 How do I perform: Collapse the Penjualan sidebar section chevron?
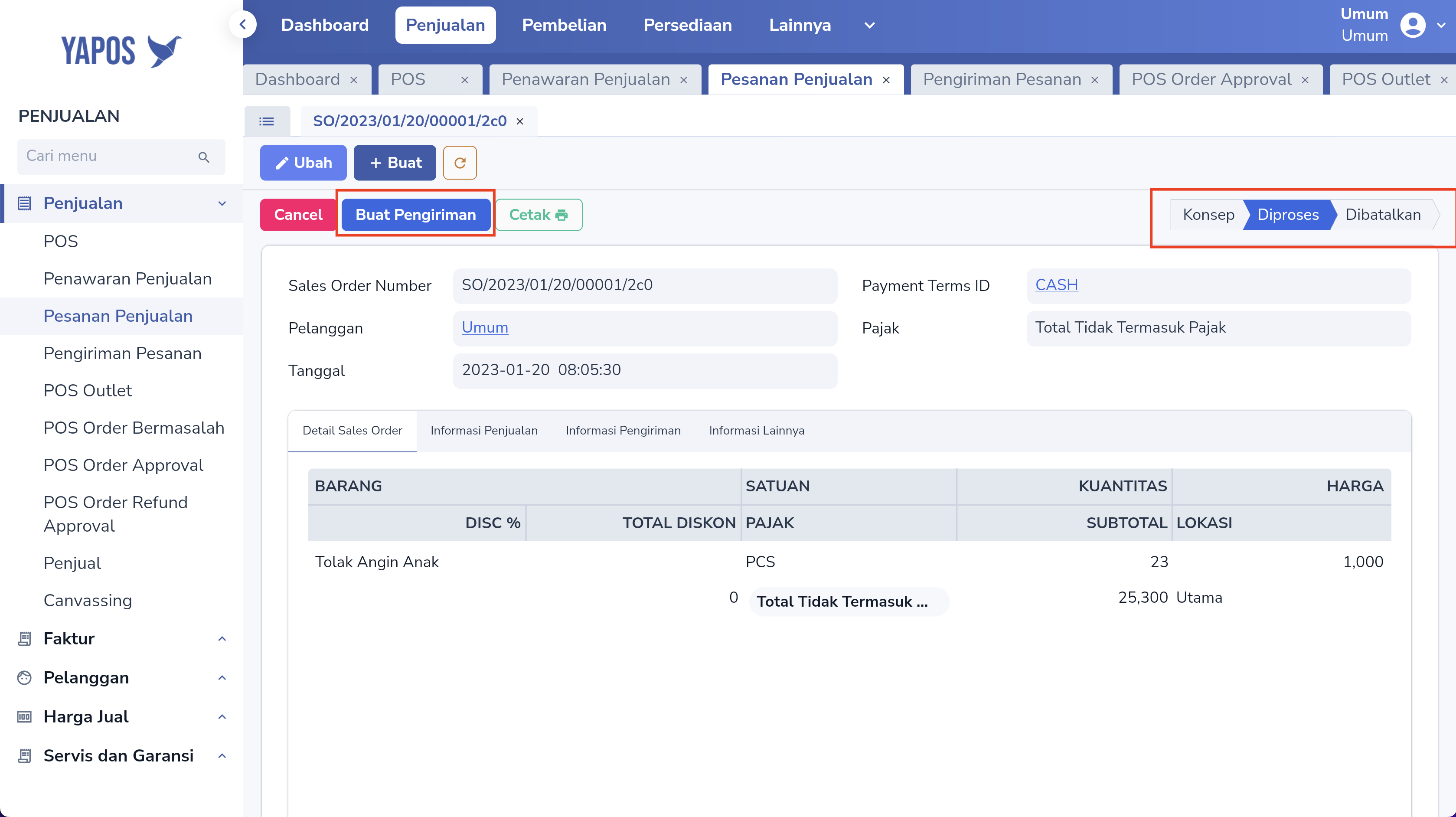[x=222, y=203]
